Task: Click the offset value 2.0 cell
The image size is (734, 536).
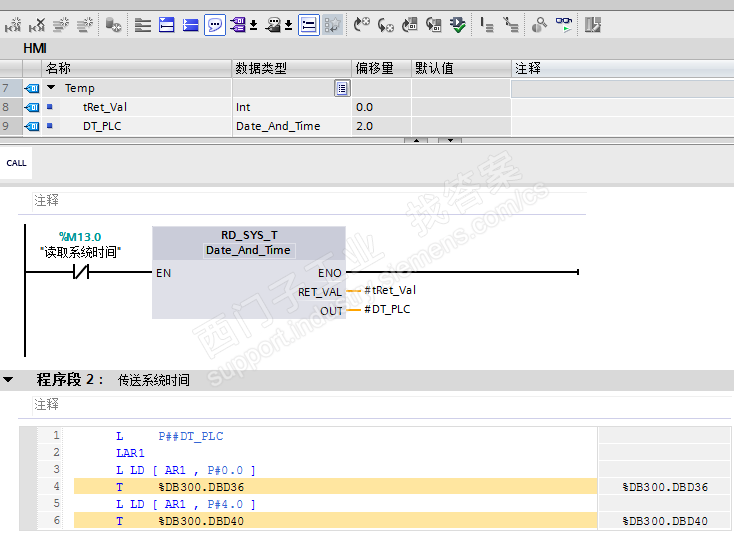Action: click(x=382, y=126)
